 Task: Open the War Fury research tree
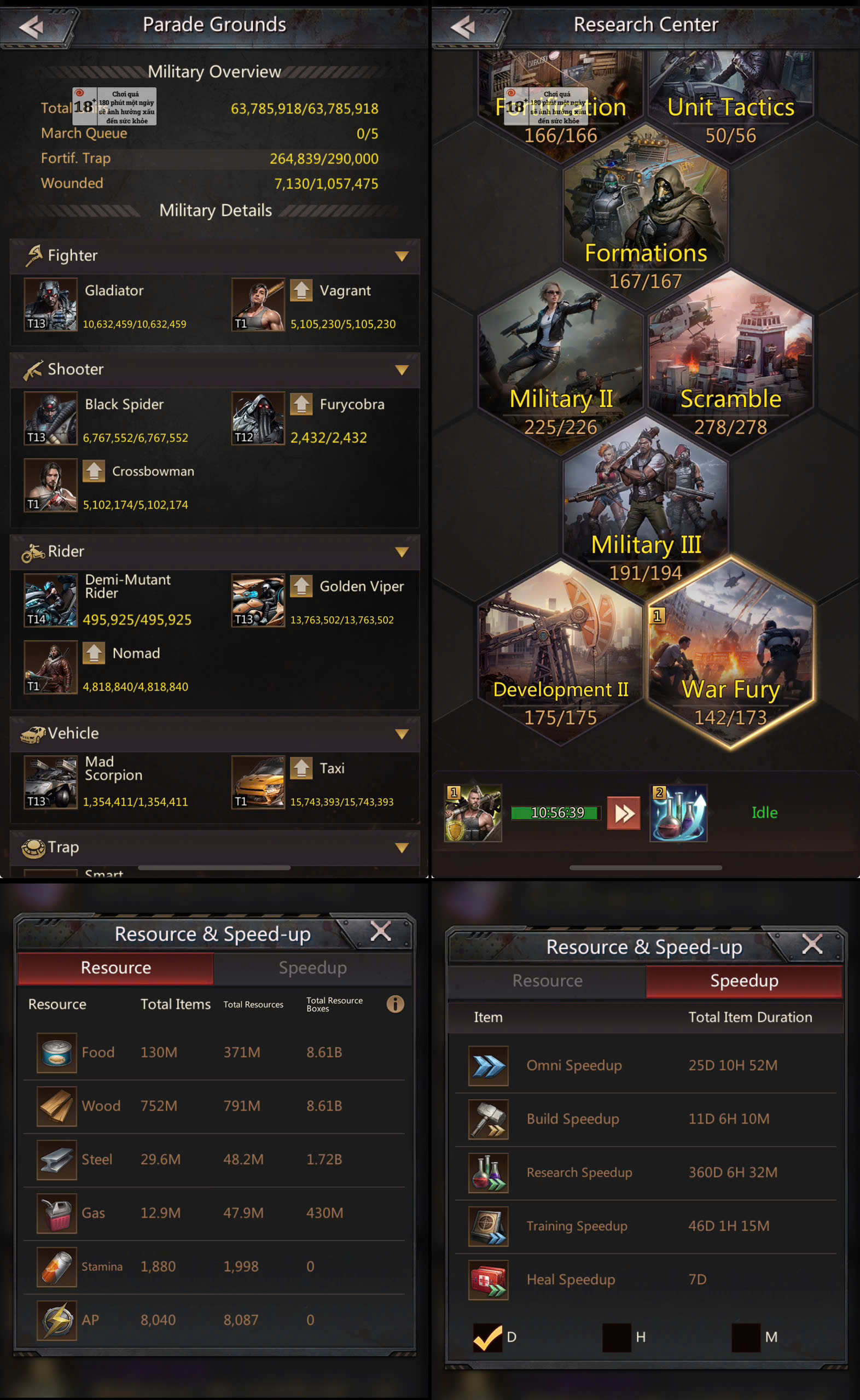tap(731, 652)
